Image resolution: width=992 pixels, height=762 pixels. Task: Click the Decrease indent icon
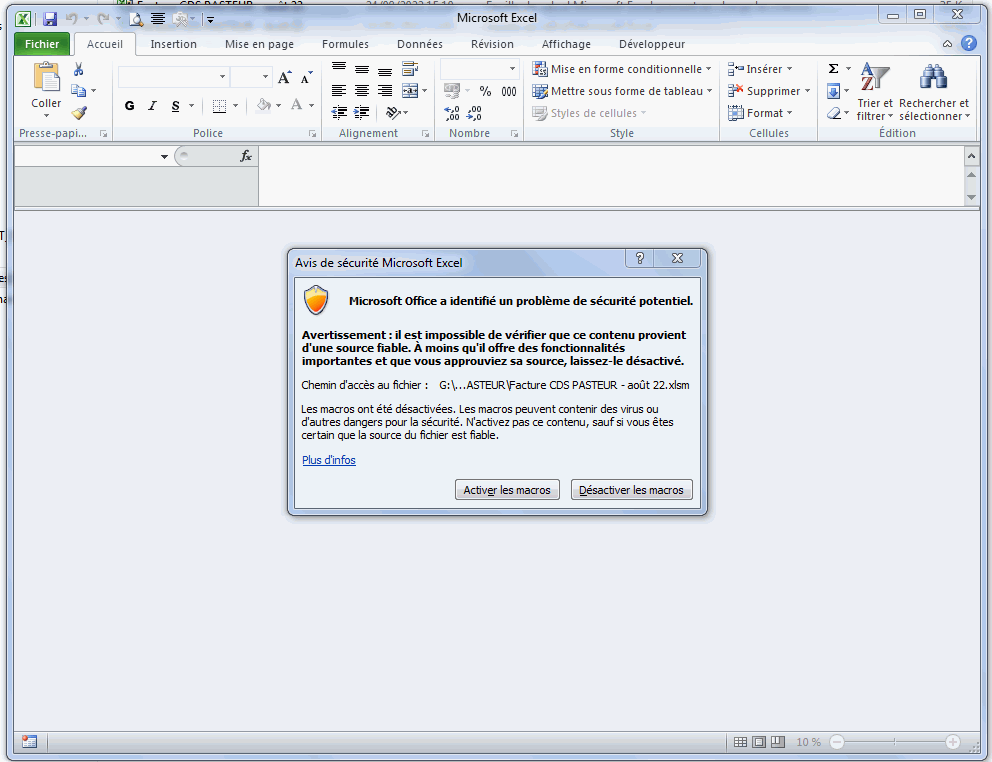click(339, 113)
